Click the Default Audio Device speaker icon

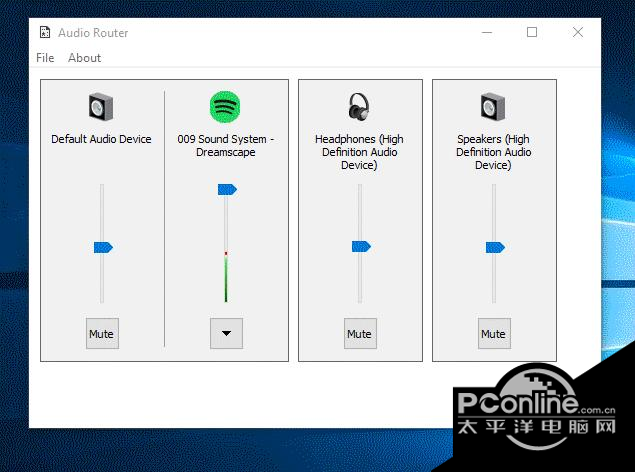[101, 107]
